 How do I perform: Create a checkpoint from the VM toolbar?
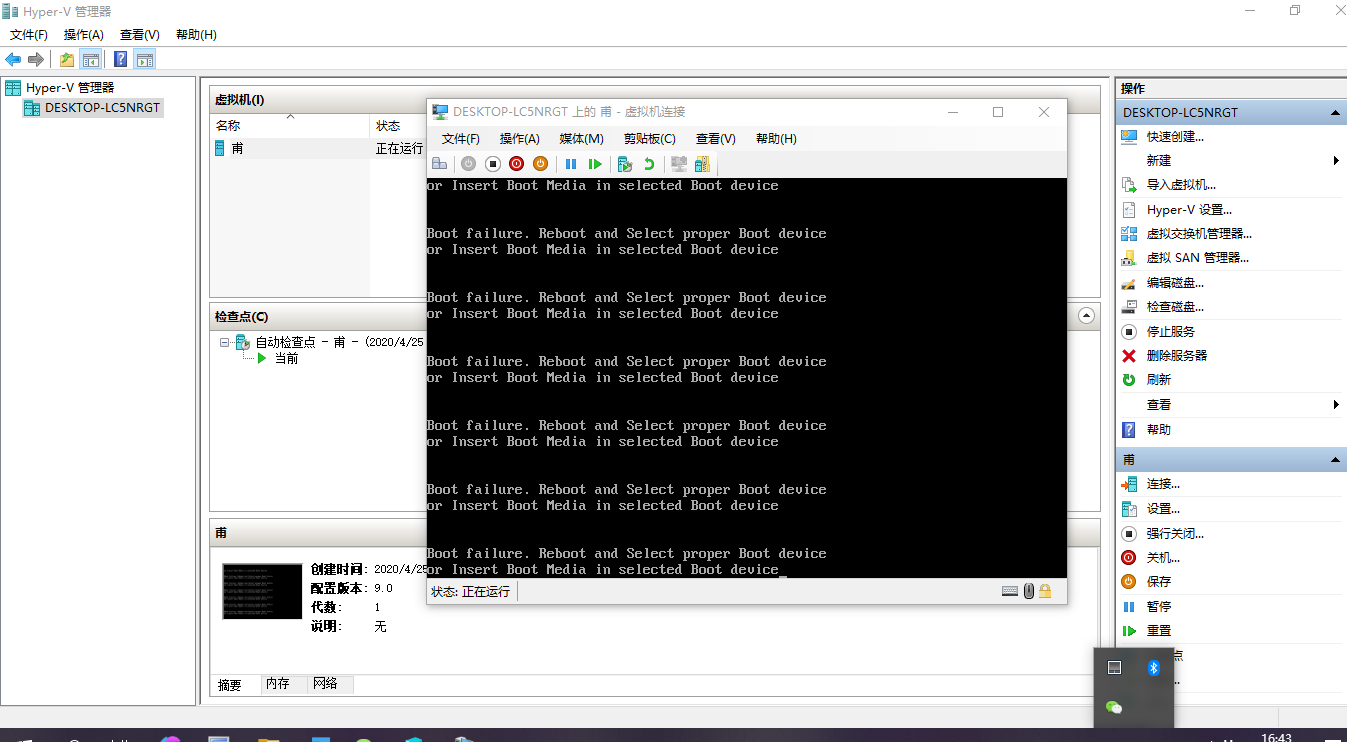coord(625,164)
